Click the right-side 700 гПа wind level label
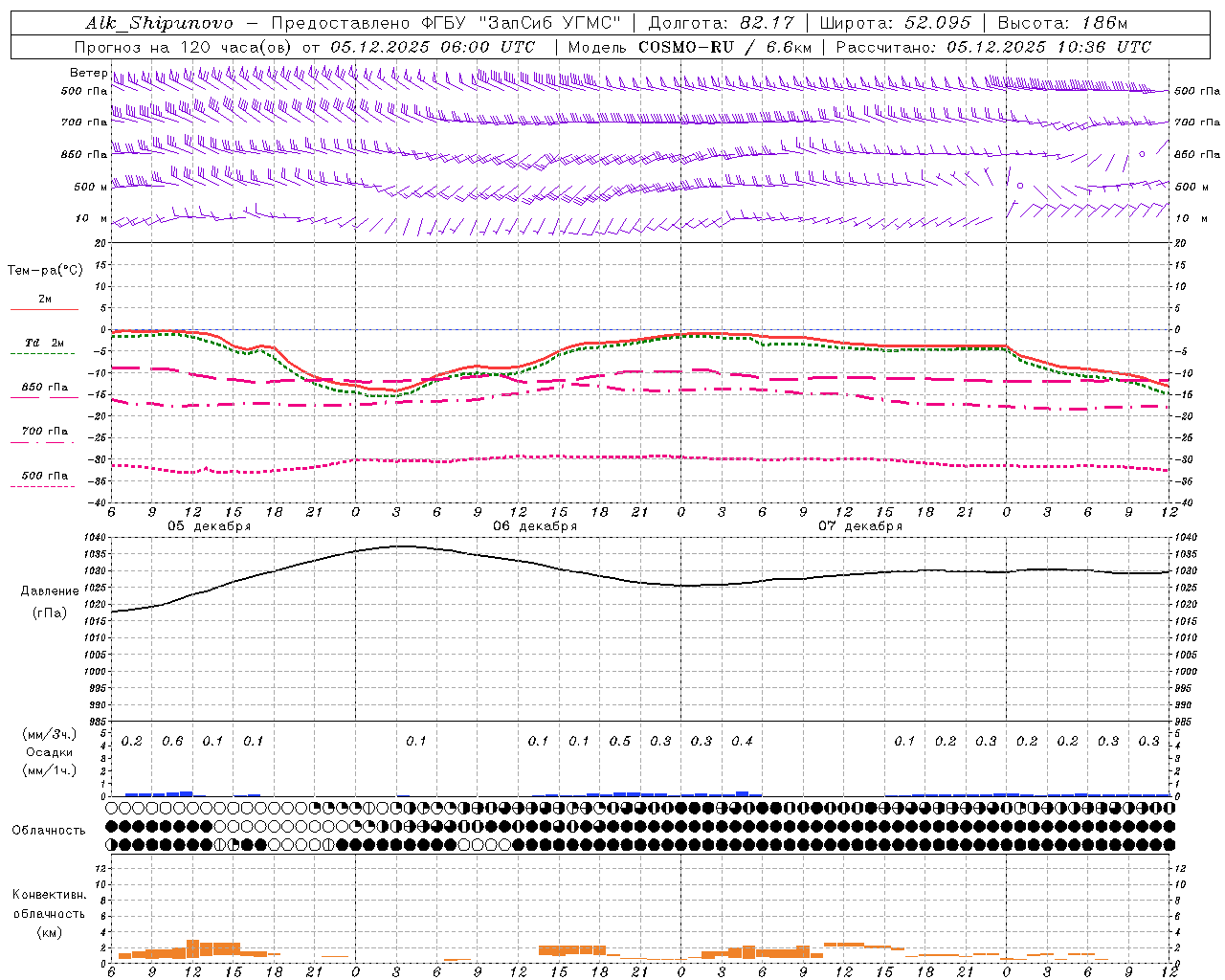The height and width of the screenshot is (980, 1225). [1197, 122]
